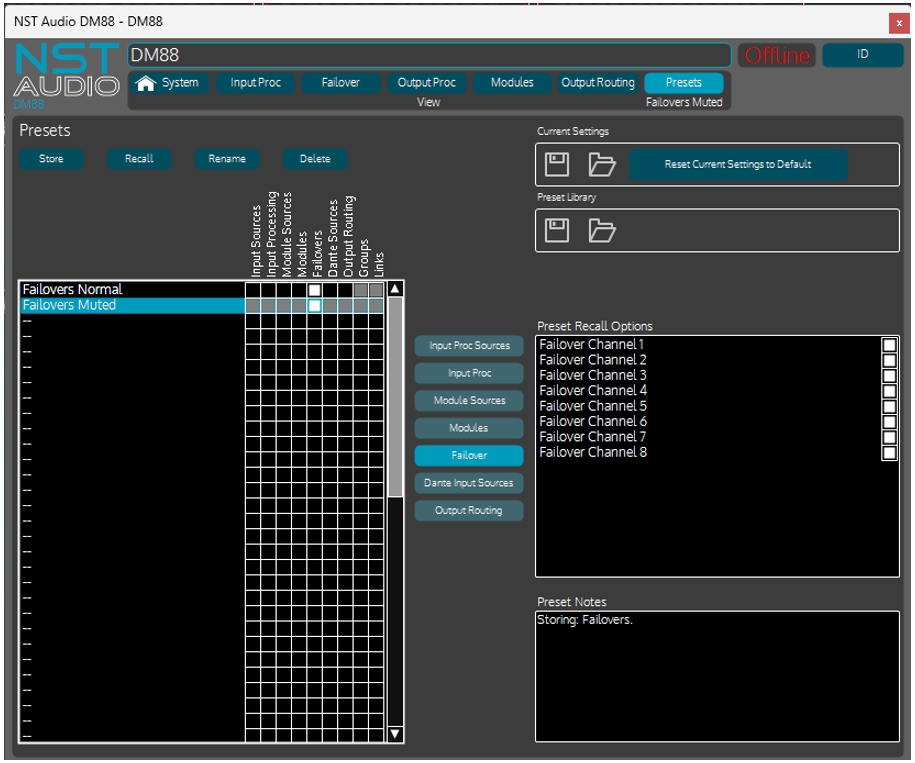This screenshot has width=915, height=763.
Task: Click the device name field DM88
Action: [429, 55]
